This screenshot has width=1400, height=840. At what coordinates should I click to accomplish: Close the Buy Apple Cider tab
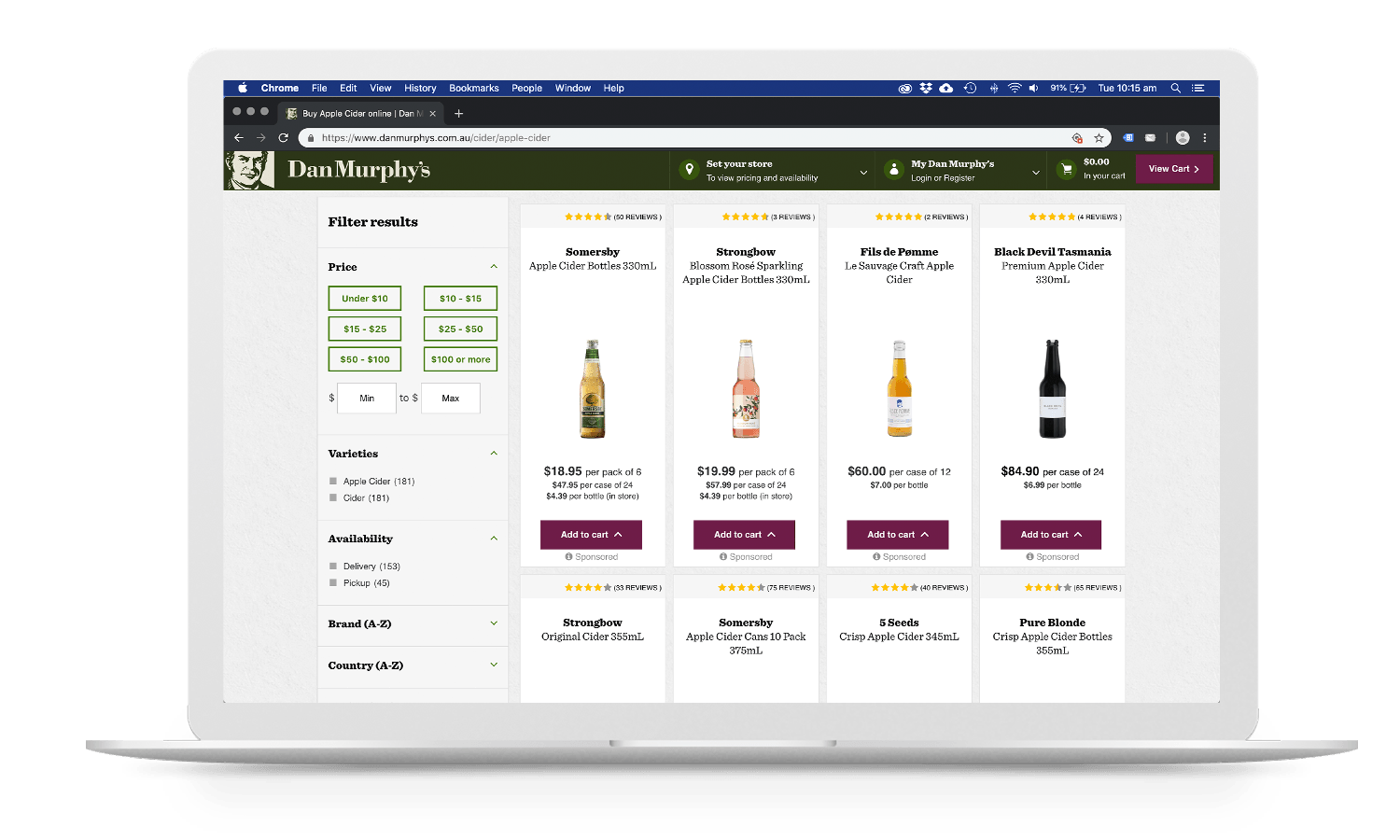tap(432, 114)
